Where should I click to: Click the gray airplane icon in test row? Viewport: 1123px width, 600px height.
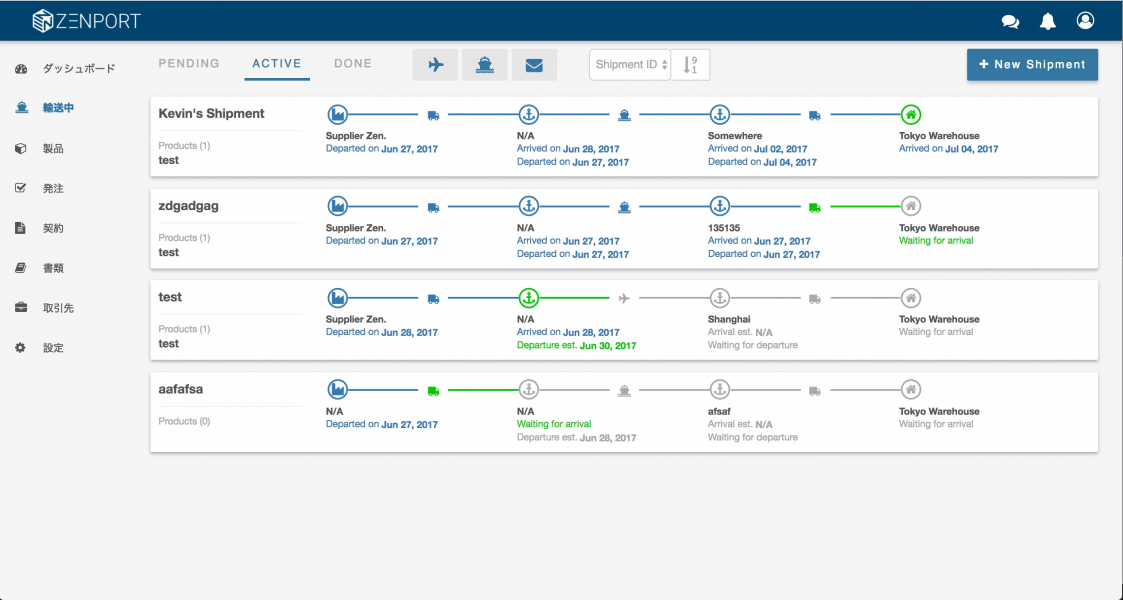[625, 299]
